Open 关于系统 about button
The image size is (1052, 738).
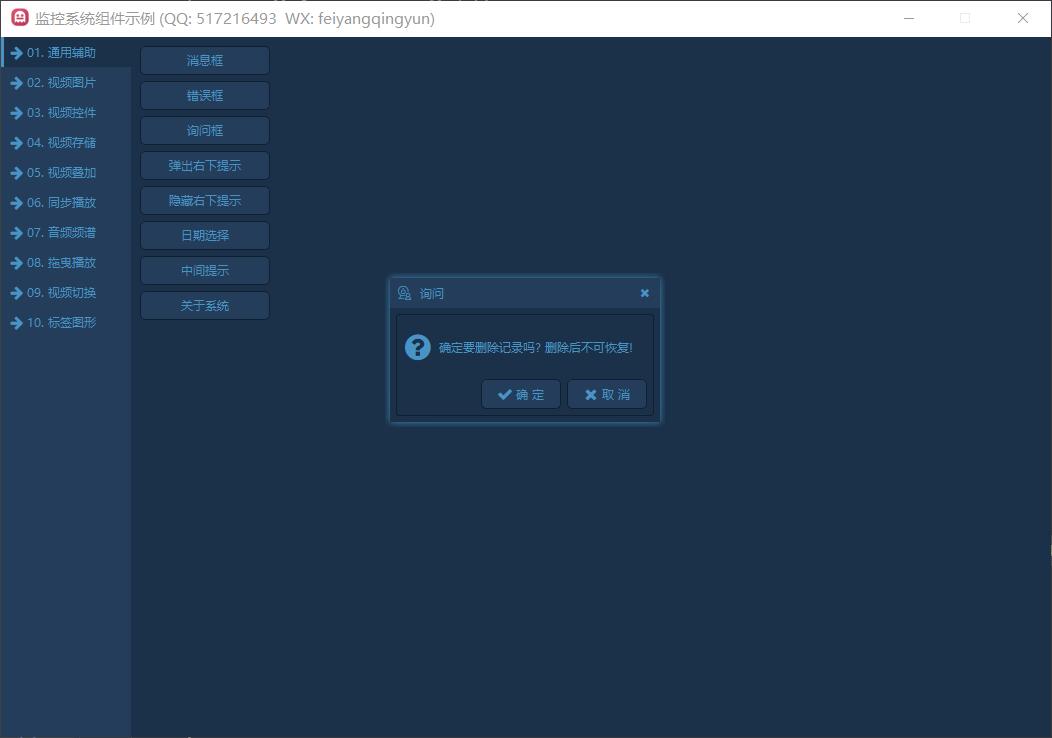205,306
